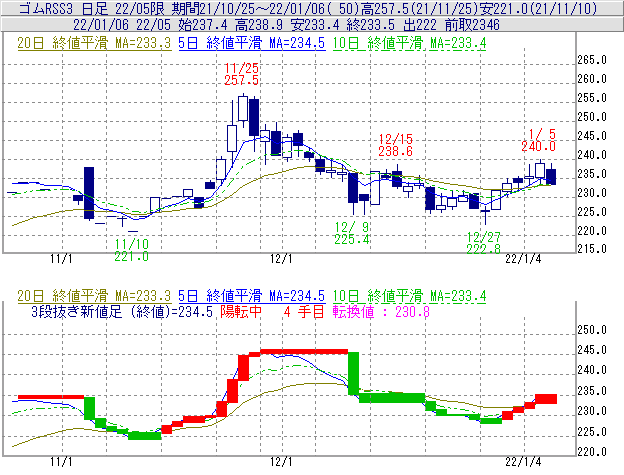Click the 11/25 257.5 high label
This screenshot has width=624, height=475.
(x=241, y=74)
